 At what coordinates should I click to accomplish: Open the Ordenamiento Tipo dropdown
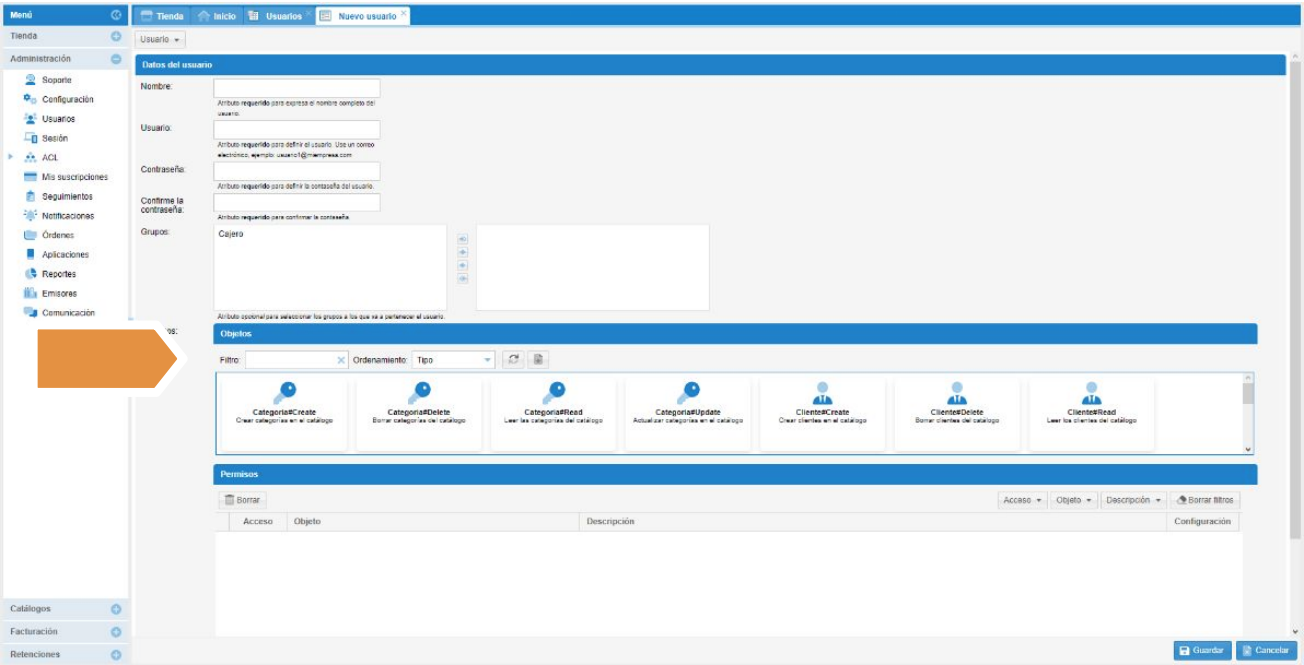tap(487, 360)
